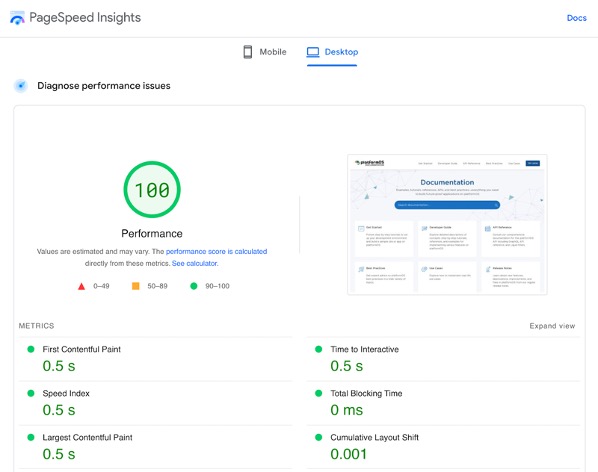Click the 'Speed Index' metric label

66,393
